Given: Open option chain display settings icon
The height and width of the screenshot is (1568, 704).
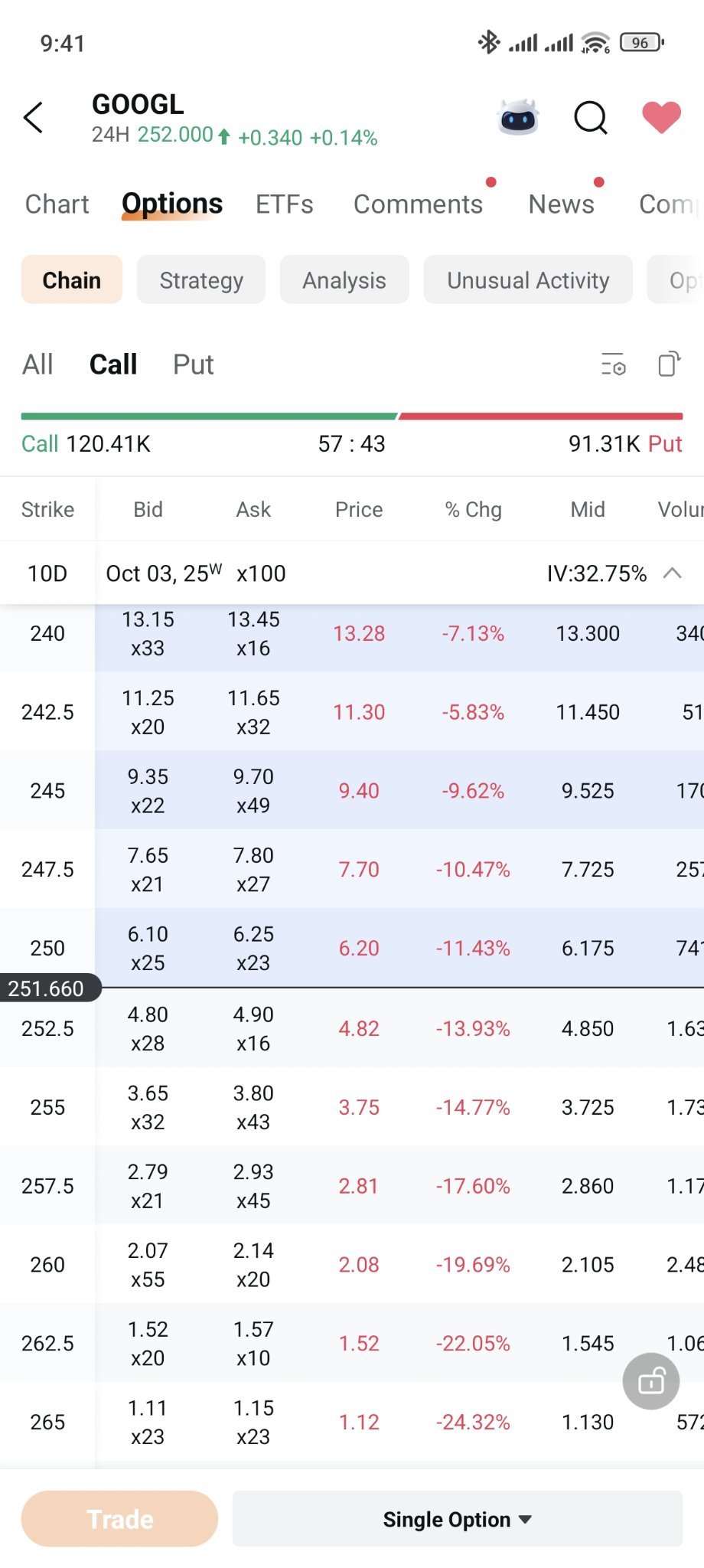Looking at the screenshot, I should point(613,364).
